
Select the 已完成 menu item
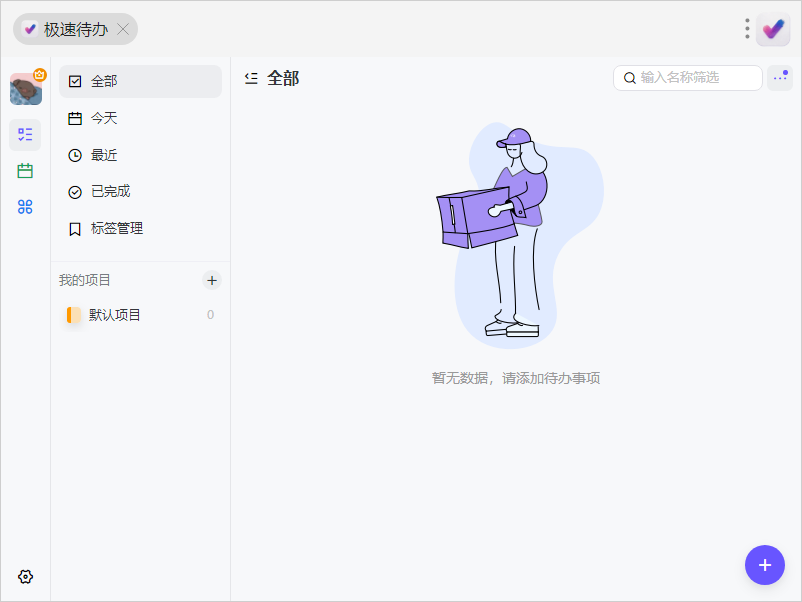coord(140,192)
